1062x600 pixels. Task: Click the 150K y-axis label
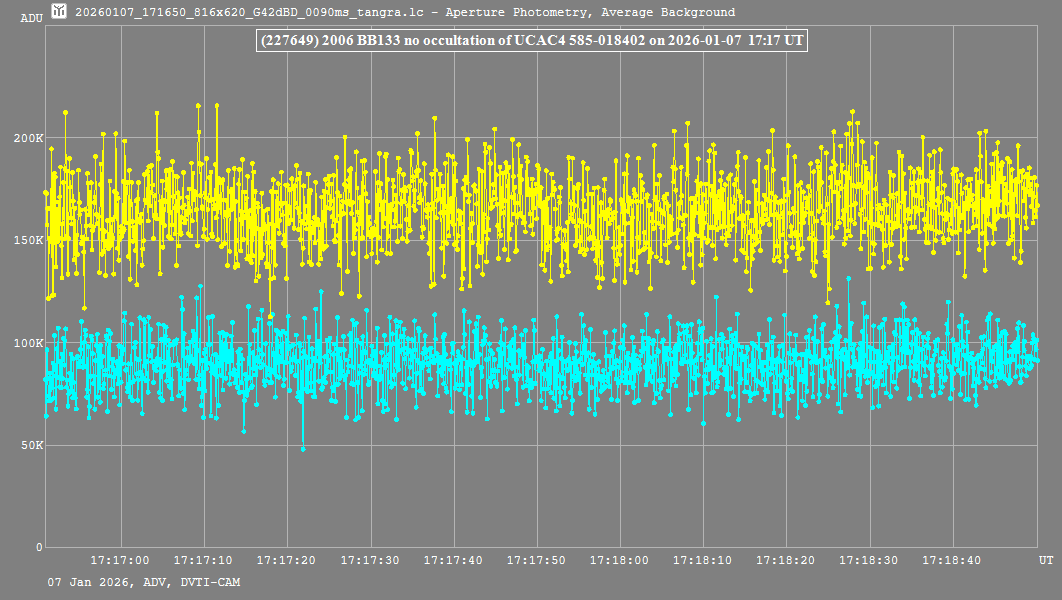[x=27, y=240]
